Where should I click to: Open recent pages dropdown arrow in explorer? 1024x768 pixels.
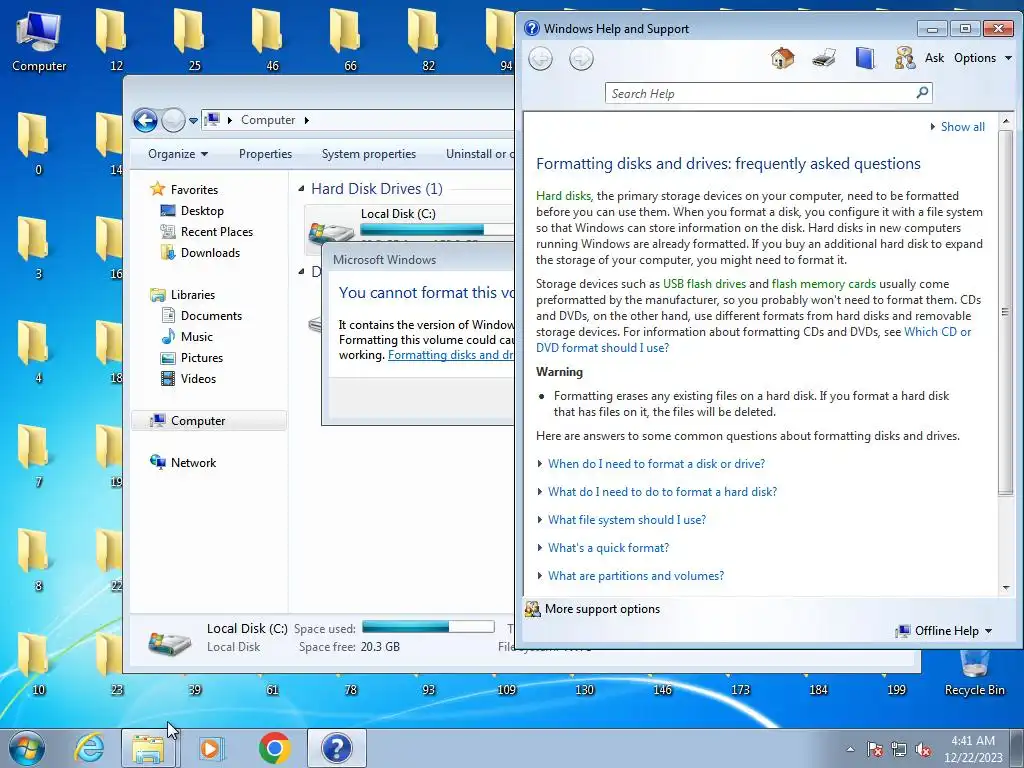pyautogui.click(x=193, y=121)
